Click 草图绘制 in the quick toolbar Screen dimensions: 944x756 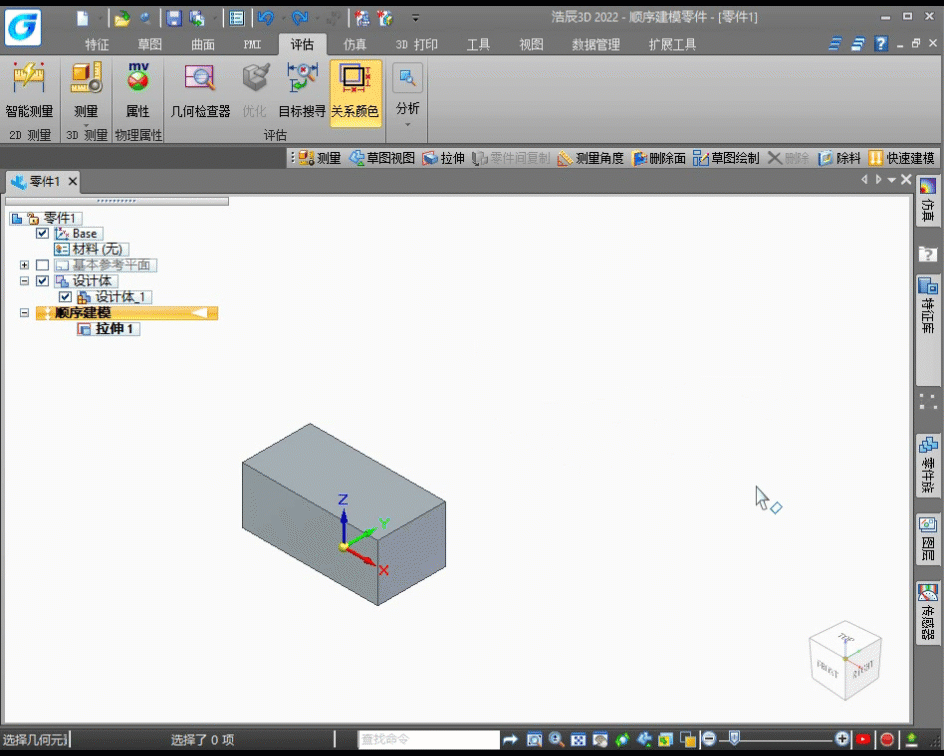[726, 158]
